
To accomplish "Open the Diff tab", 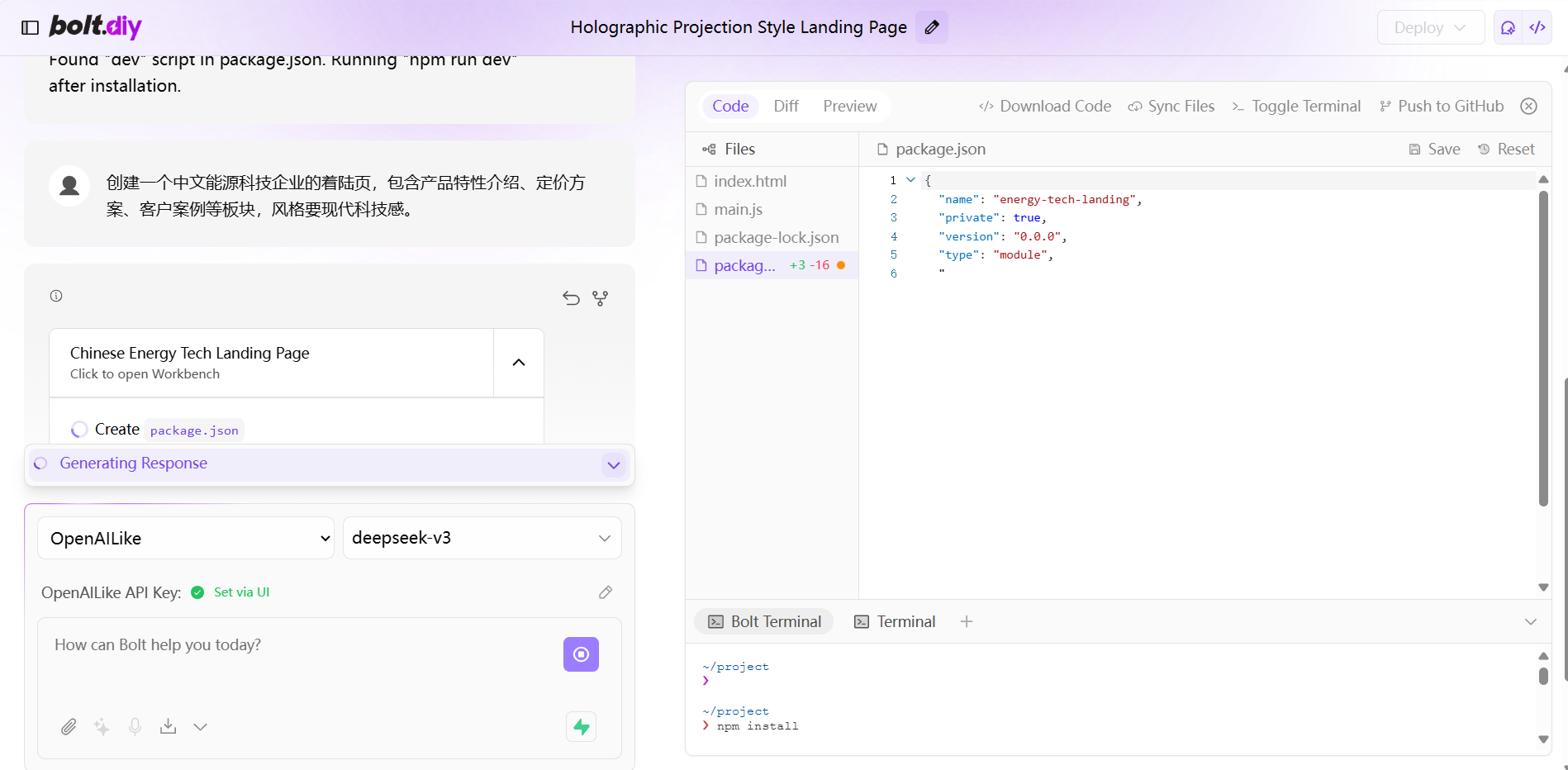I will coord(786,106).
